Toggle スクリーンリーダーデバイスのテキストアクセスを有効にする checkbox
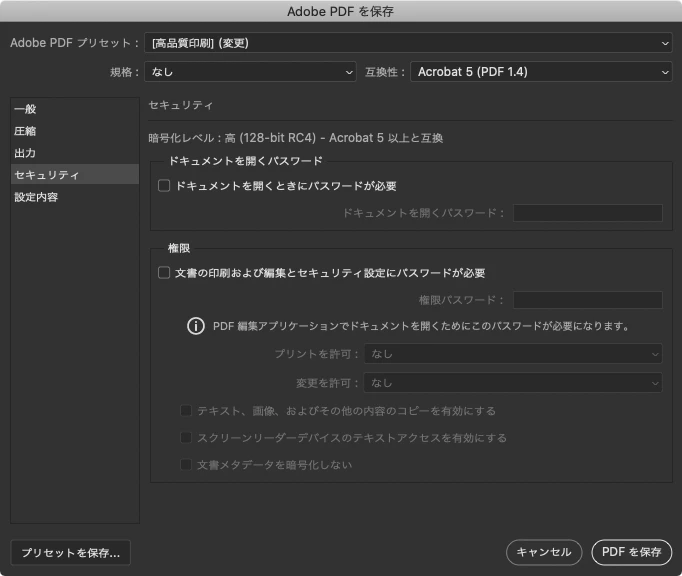 pos(186,438)
